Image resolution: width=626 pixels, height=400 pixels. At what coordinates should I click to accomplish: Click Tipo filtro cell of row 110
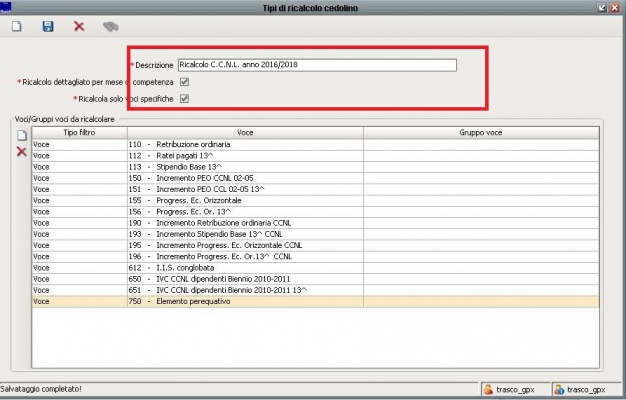click(79, 145)
